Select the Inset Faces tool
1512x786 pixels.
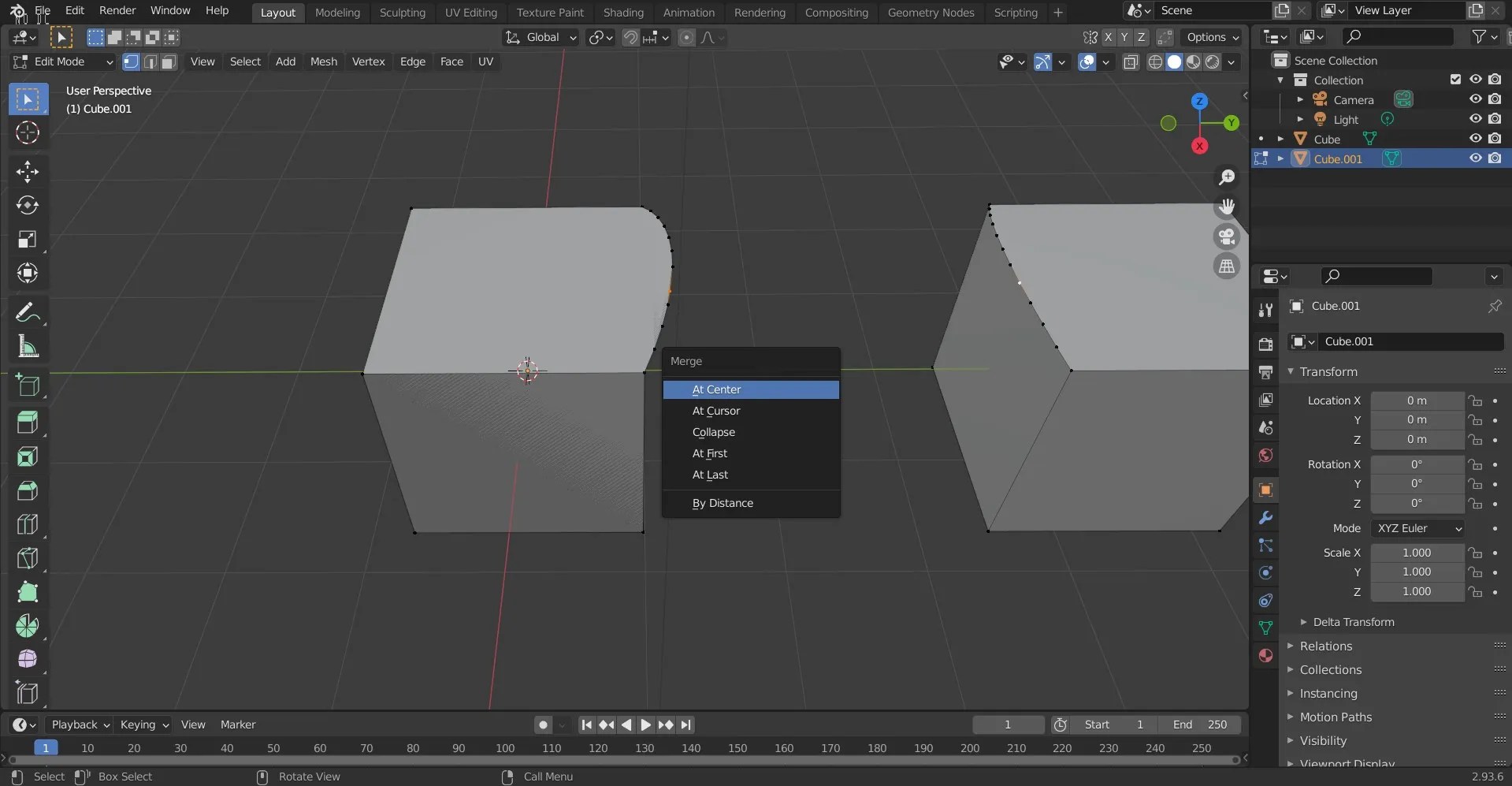pos(28,455)
